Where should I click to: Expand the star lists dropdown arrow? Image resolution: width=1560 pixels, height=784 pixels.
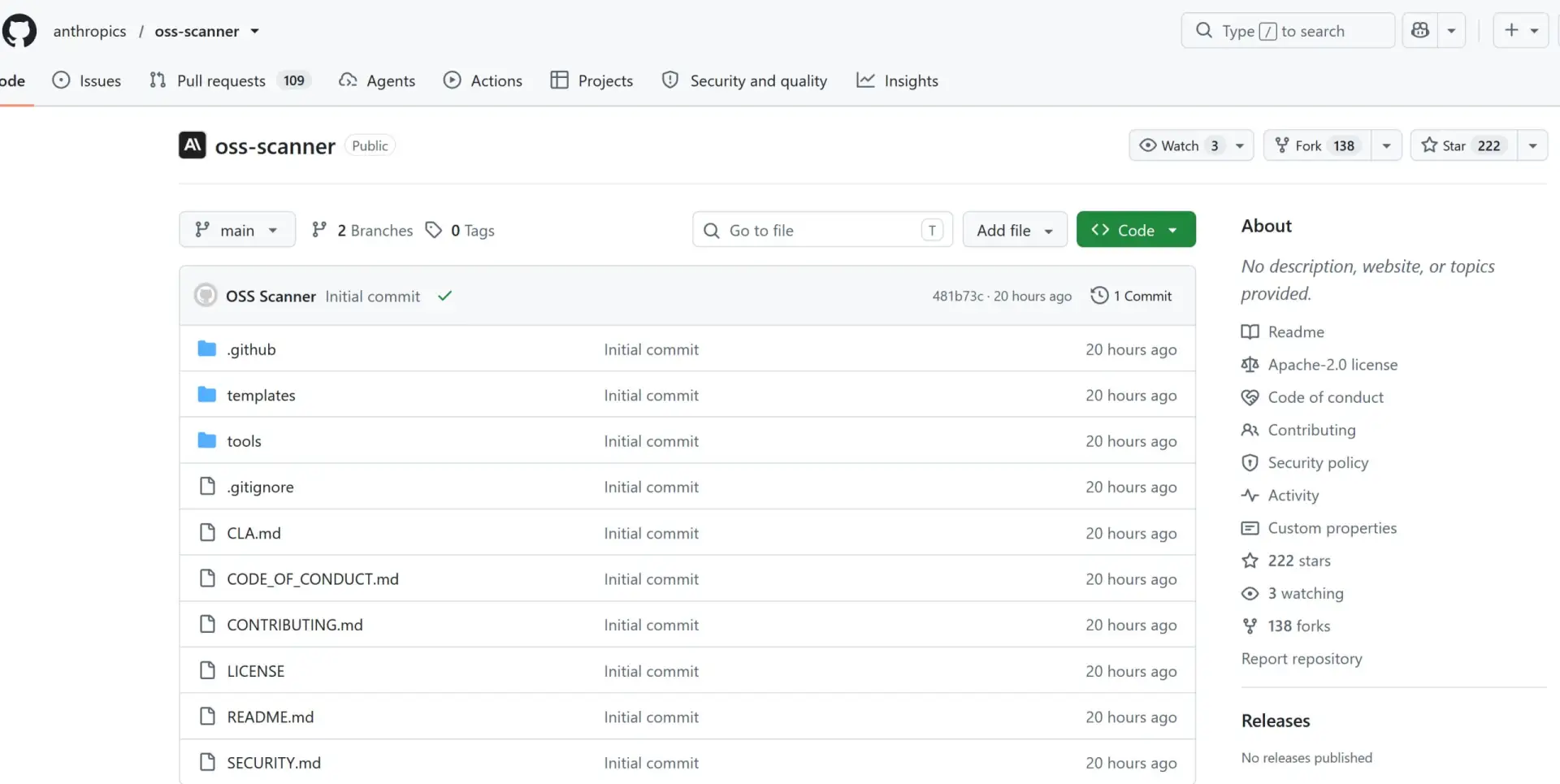click(1533, 145)
